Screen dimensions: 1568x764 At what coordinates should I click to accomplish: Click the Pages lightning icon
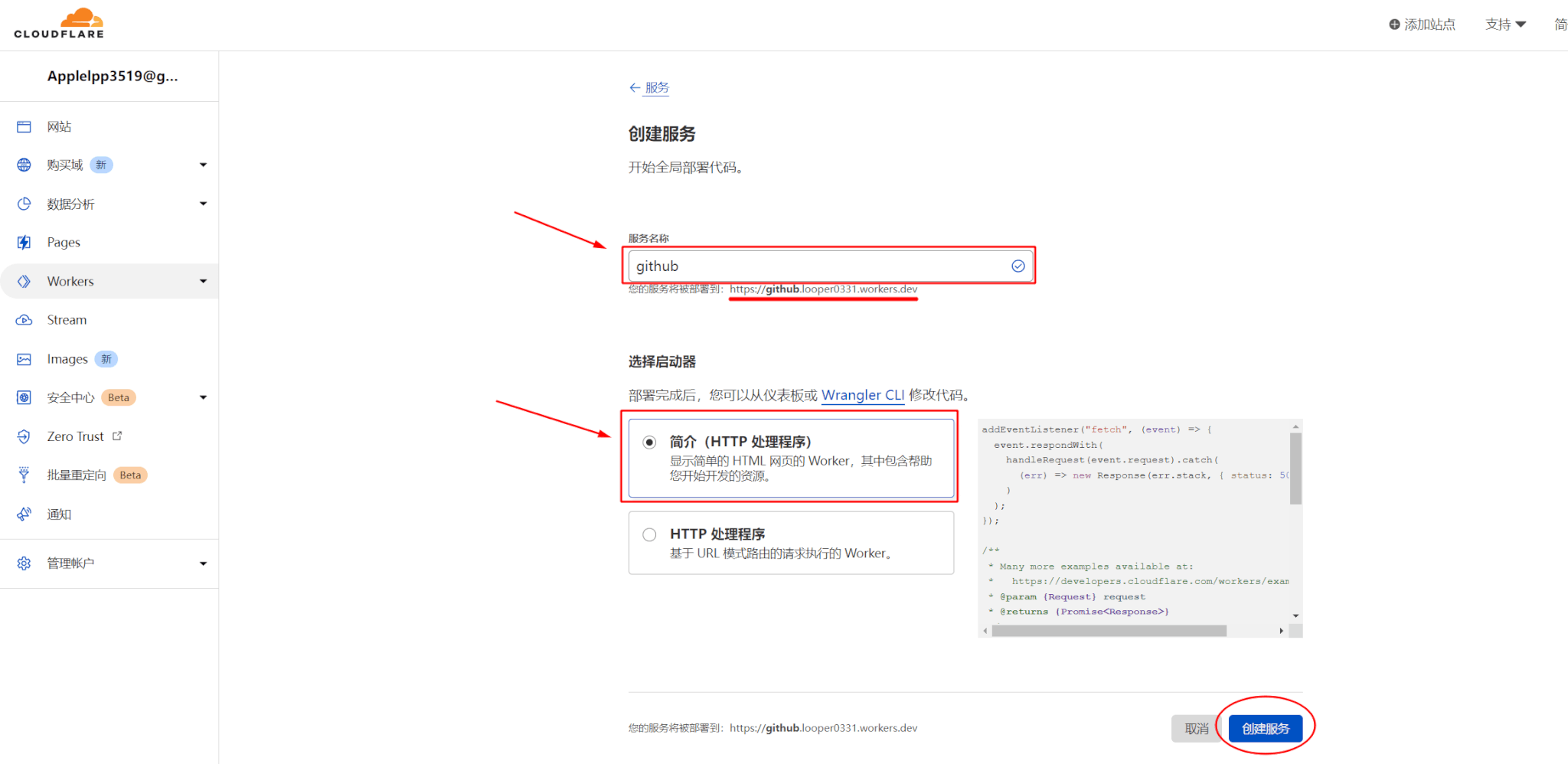pos(24,243)
